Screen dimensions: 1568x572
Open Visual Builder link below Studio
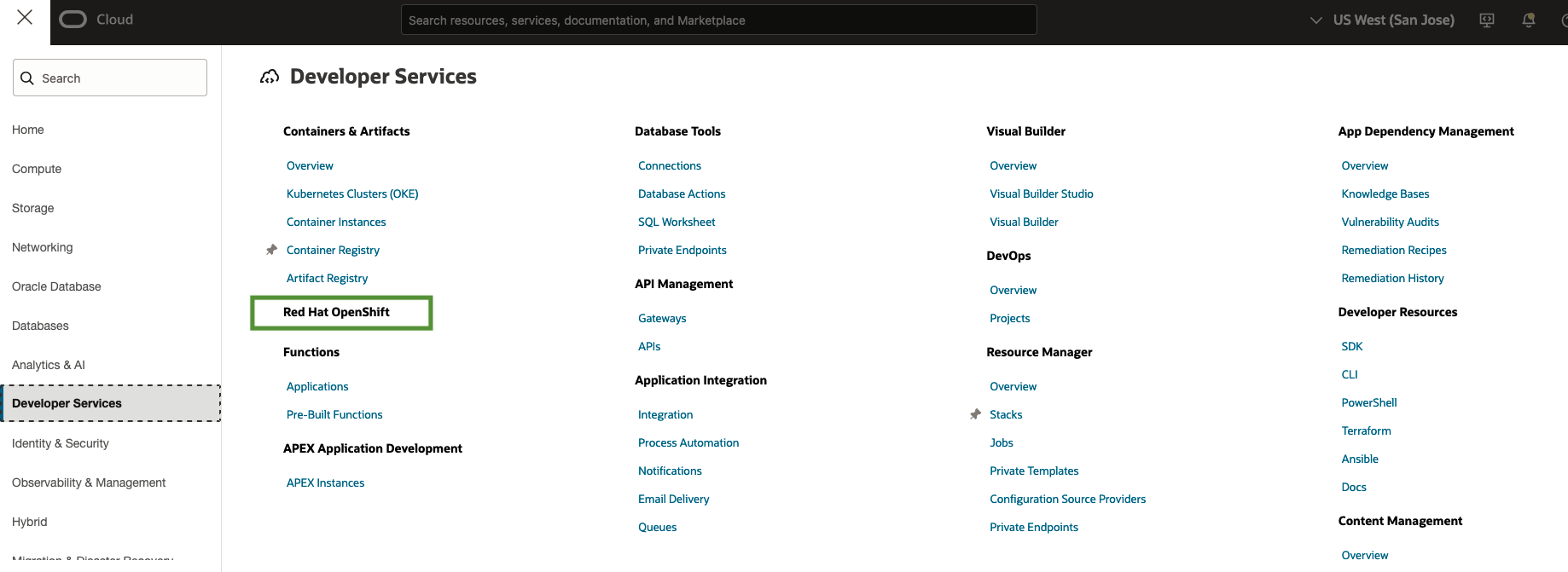1024,222
